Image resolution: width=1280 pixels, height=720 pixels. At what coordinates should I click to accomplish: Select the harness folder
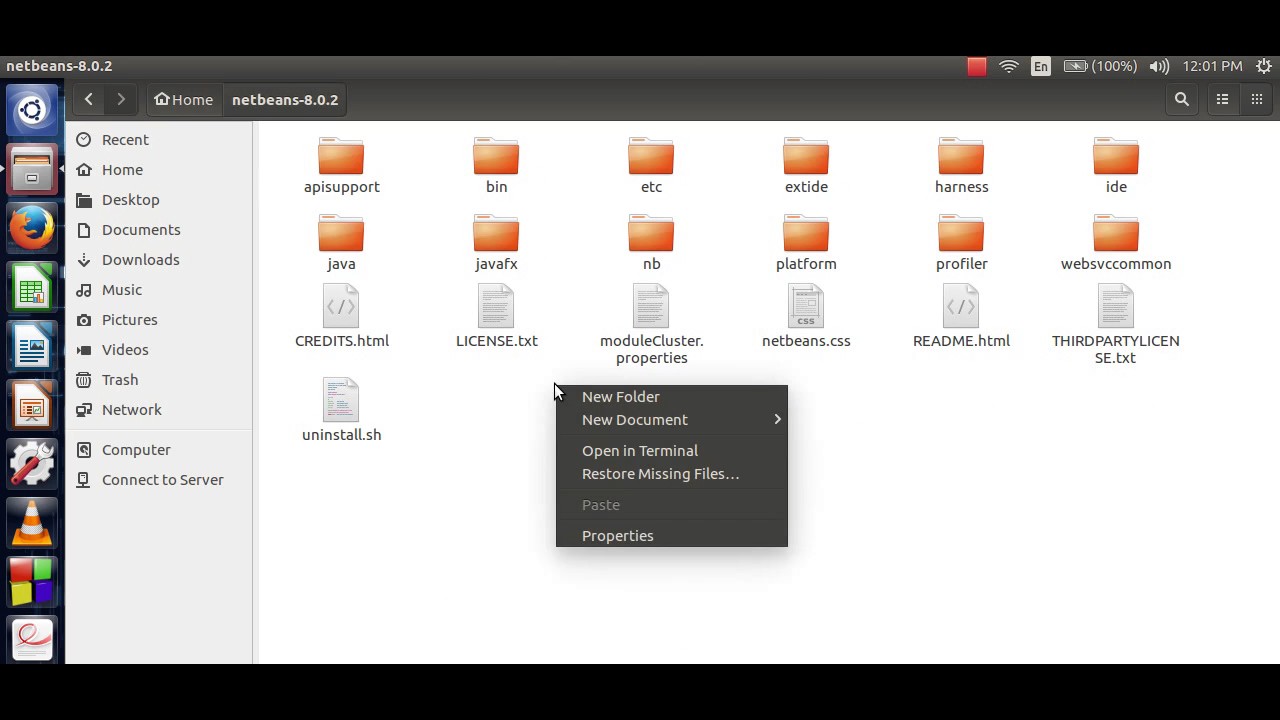click(961, 166)
